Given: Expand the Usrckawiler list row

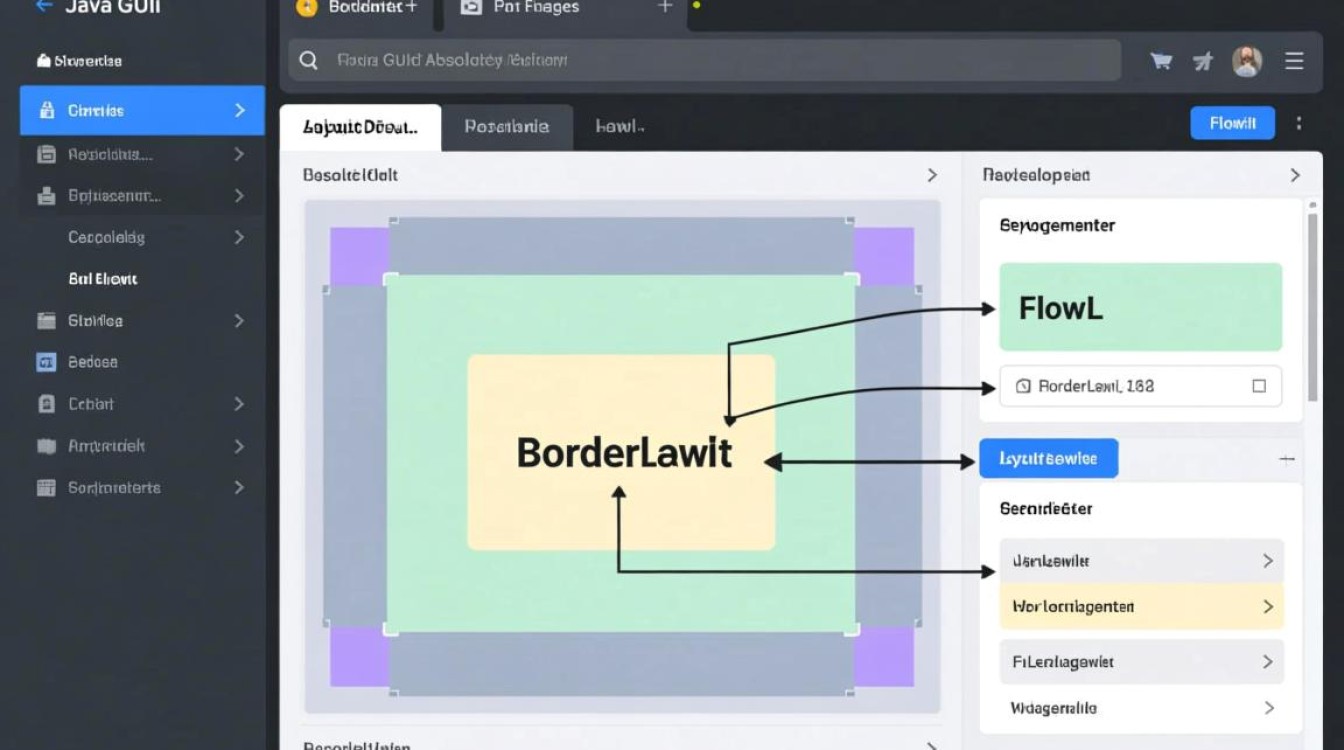Looking at the screenshot, I should (1267, 561).
